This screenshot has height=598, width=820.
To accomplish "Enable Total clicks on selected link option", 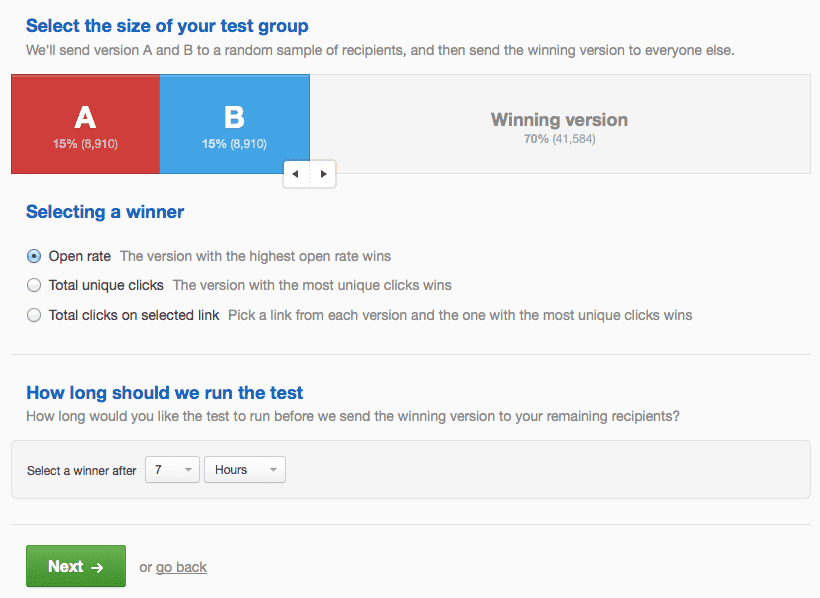I will point(33,314).
